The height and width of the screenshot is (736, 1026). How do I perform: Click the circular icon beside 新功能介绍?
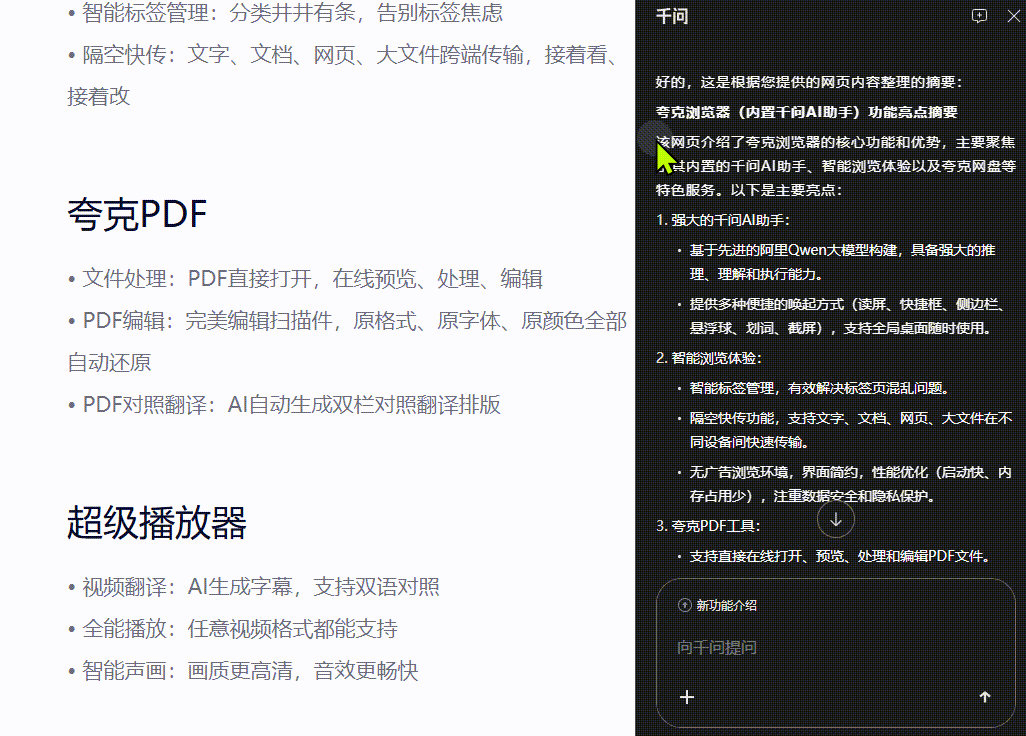684,604
